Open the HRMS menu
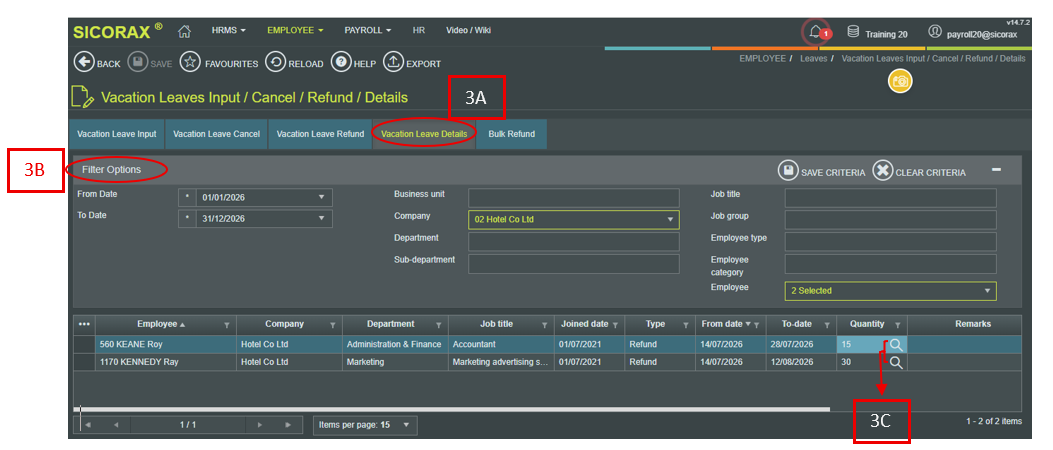Screen dimensions: 1053x450 pyautogui.click(x=228, y=30)
